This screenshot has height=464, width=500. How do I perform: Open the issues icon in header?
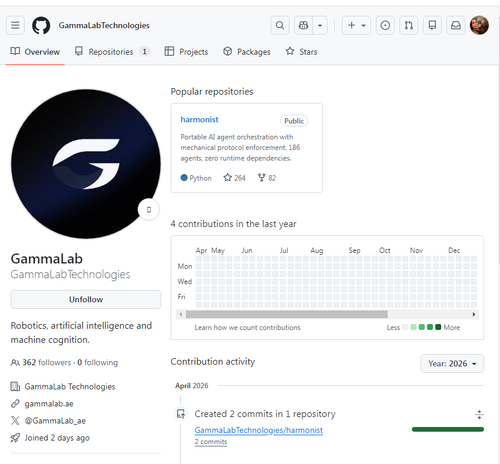click(385, 25)
